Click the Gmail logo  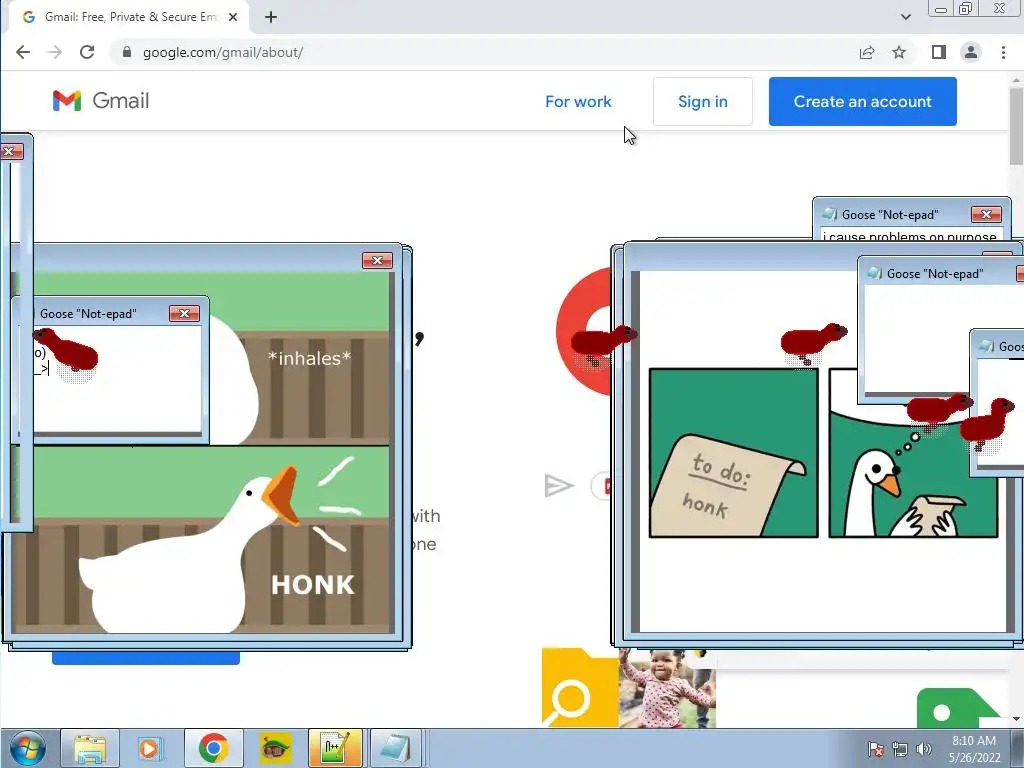pos(101,101)
